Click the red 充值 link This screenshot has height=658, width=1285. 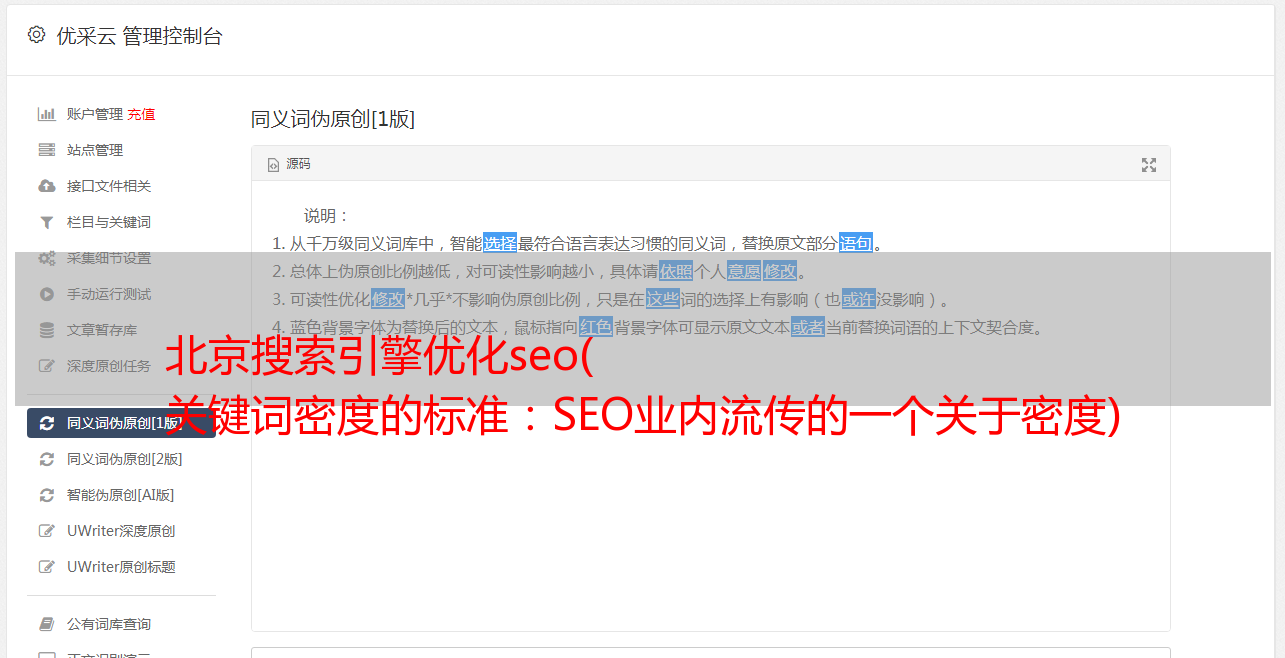141,114
